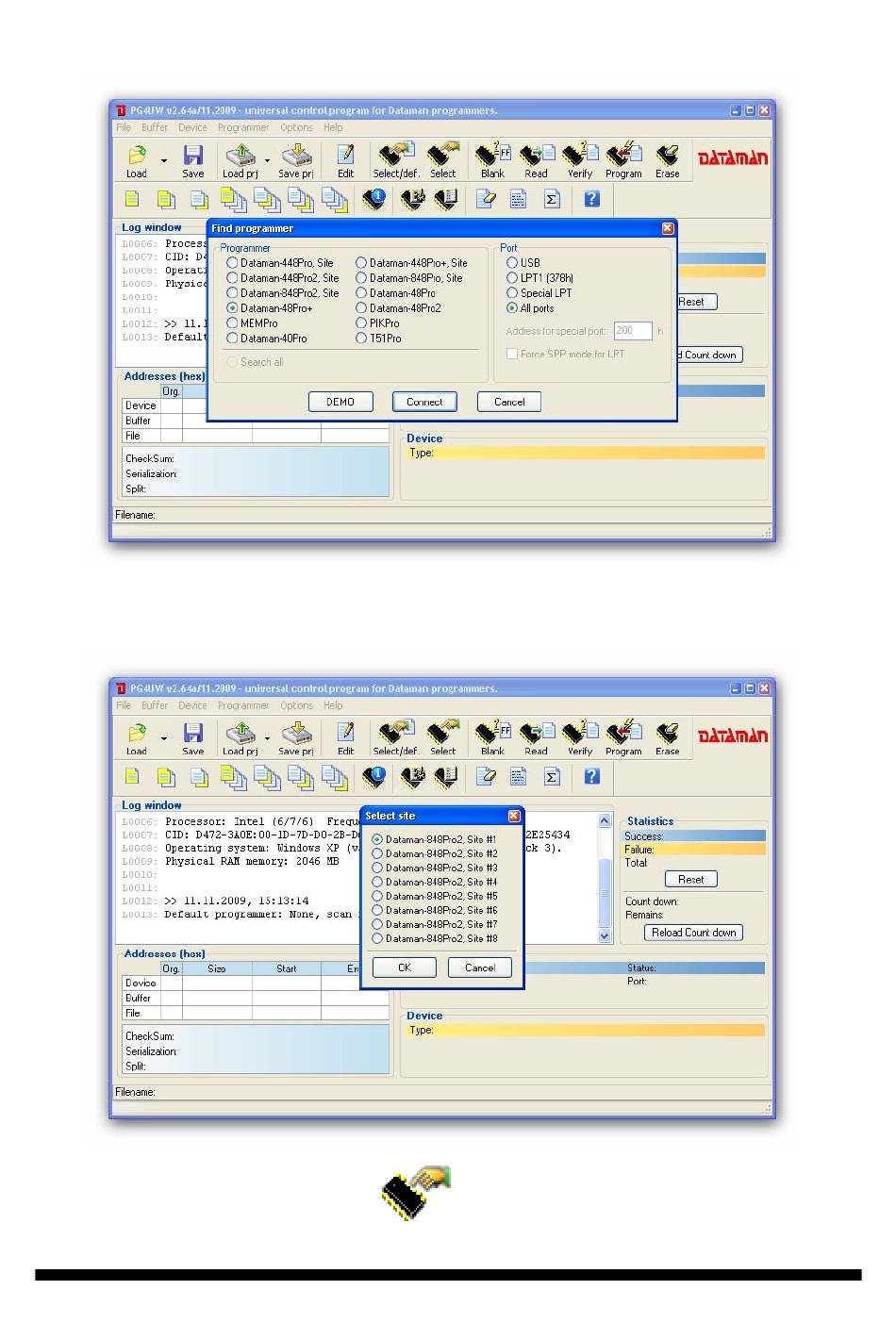896x1323 pixels.
Task: Select LPT1 (378h) port radio button
Action: (x=512, y=278)
